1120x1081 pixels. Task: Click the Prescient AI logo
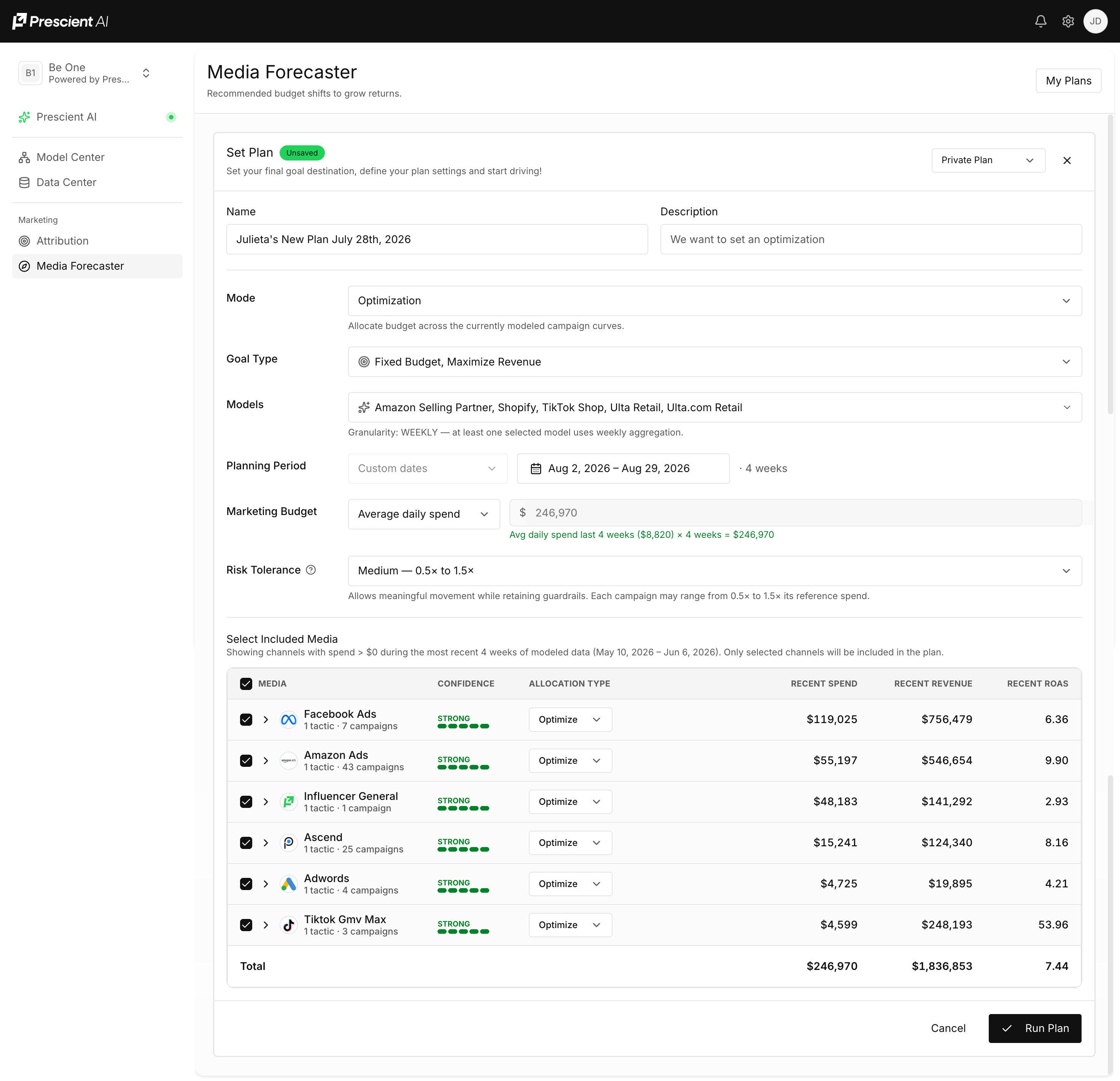pyautogui.click(x=60, y=21)
